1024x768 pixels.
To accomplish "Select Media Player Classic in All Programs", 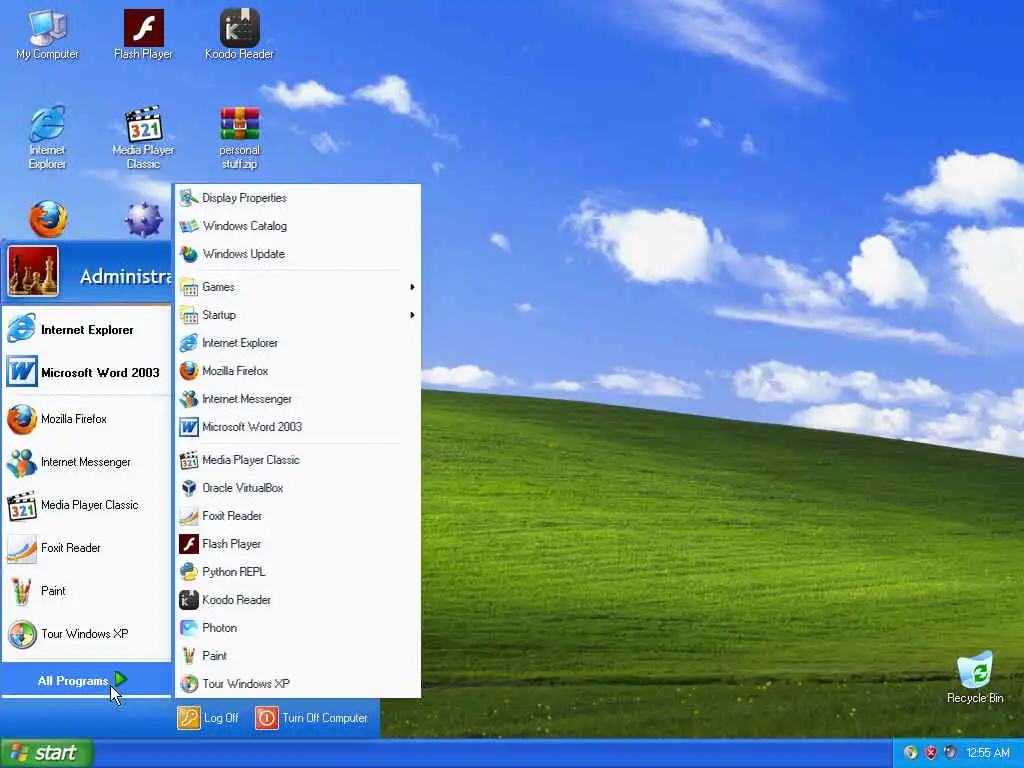I will click(x=297, y=460).
